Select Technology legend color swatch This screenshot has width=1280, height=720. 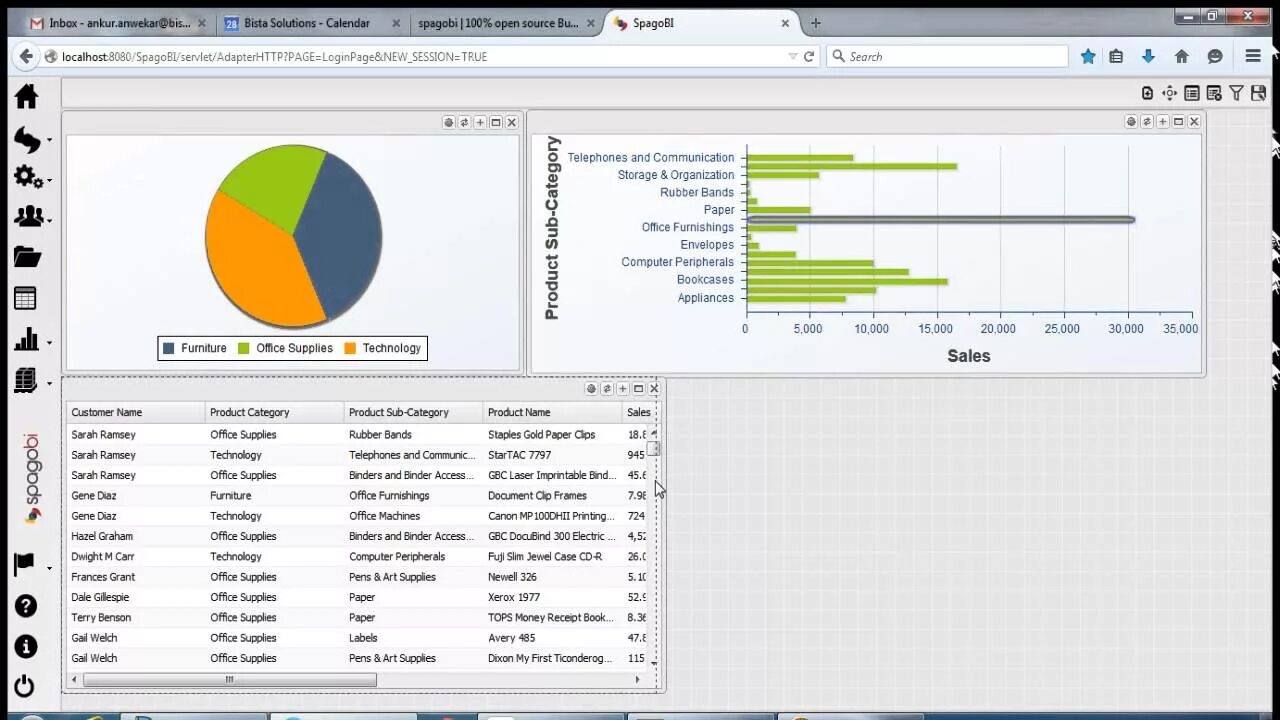(x=350, y=348)
